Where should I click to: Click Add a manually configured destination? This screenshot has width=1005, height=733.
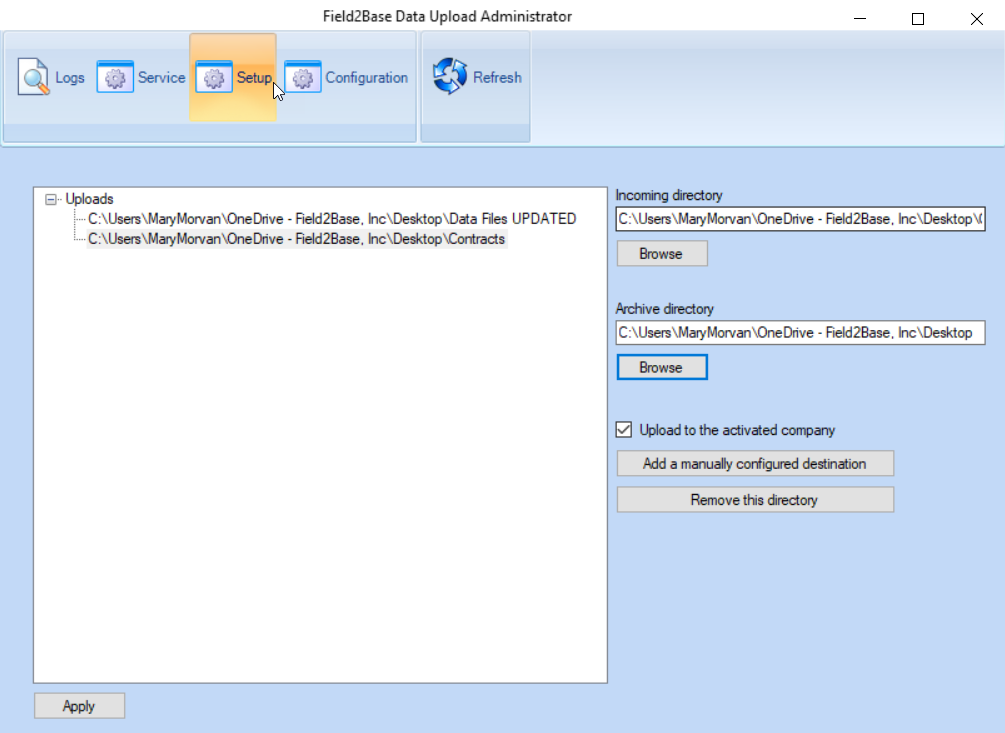click(x=755, y=463)
